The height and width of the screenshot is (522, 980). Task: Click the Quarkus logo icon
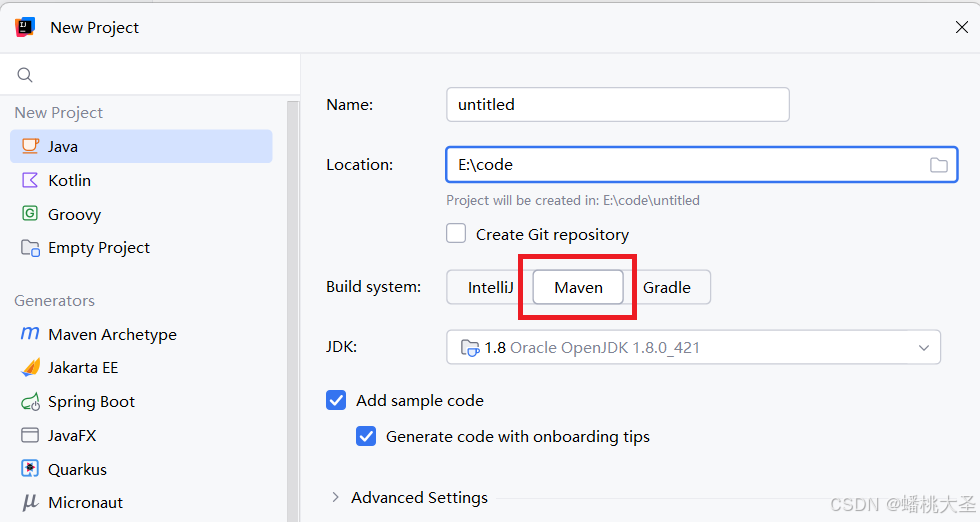point(30,469)
